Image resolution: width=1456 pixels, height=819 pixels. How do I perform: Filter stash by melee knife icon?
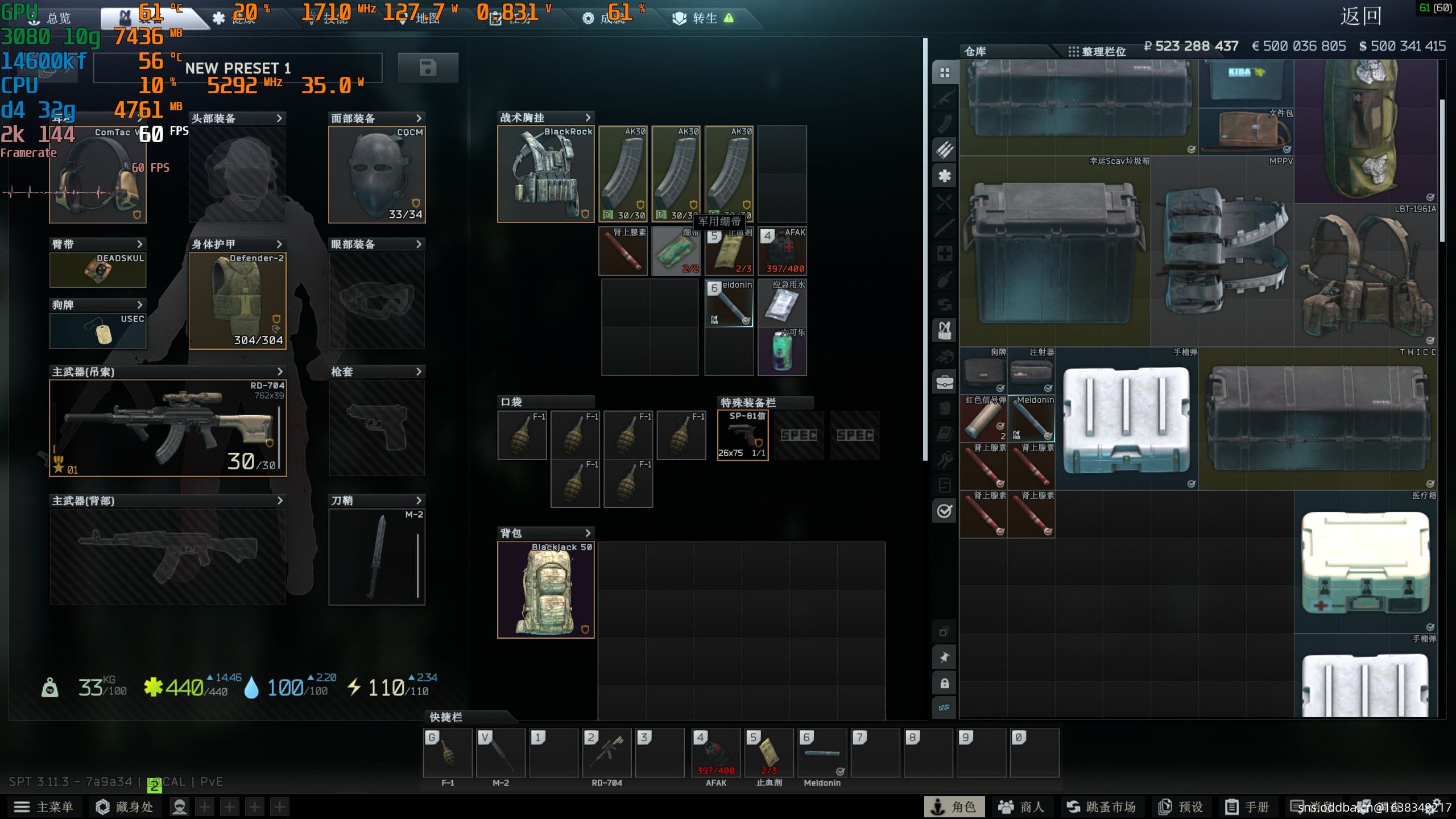[x=945, y=227]
